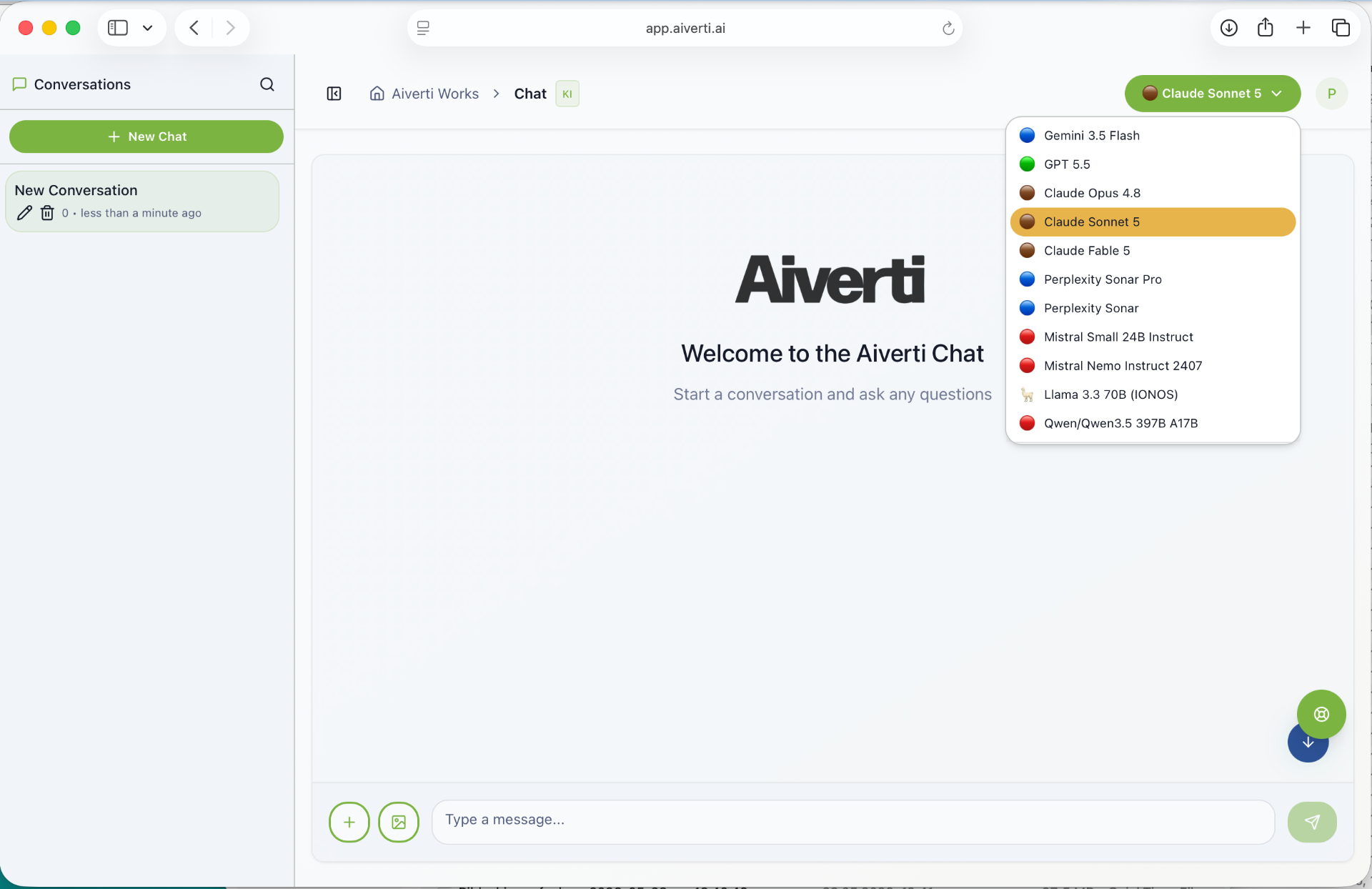This screenshot has width=1372, height=889.
Task: Reload the page in Safari
Action: click(948, 28)
